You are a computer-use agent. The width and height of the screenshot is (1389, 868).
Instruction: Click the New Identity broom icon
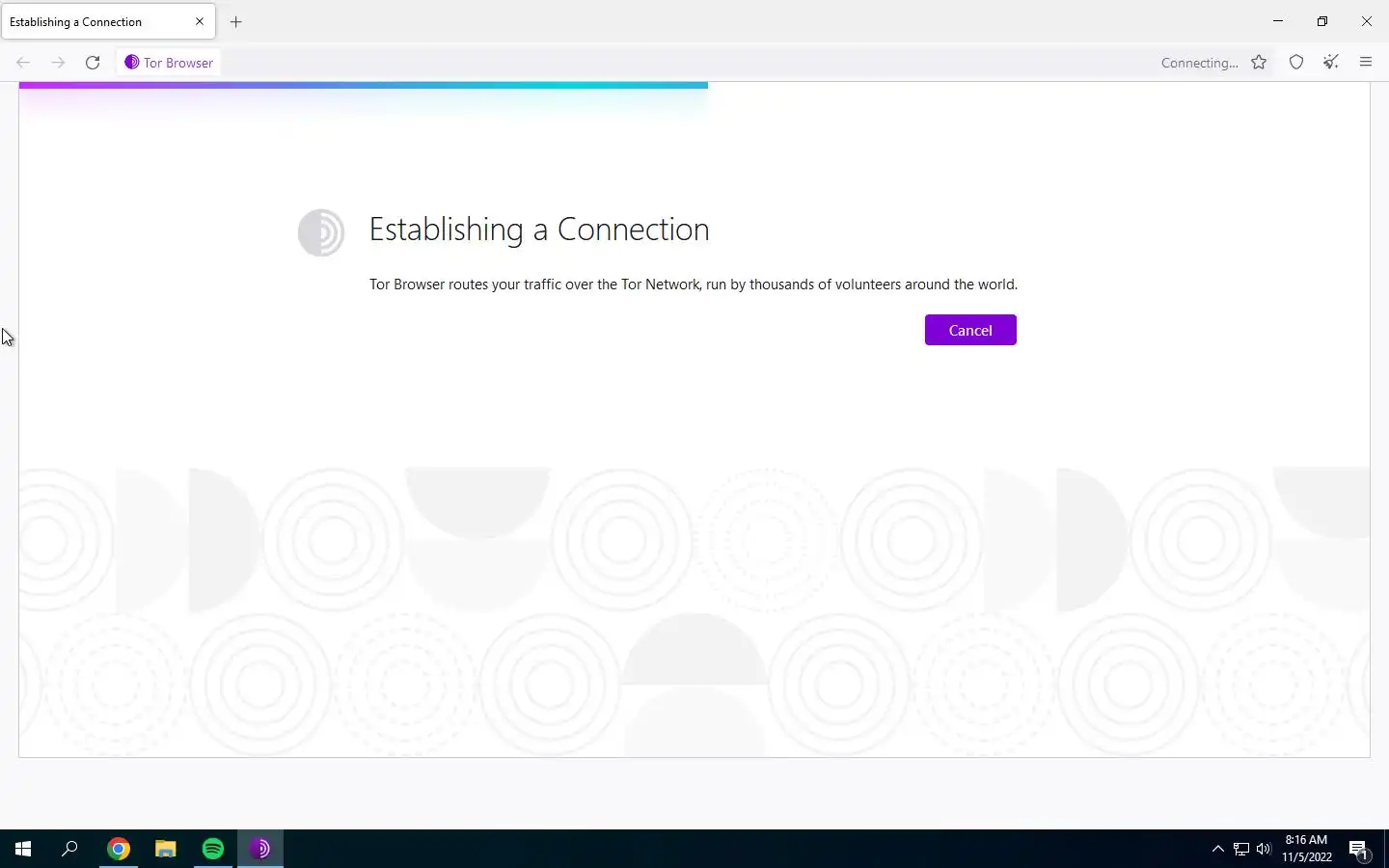(1331, 63)
